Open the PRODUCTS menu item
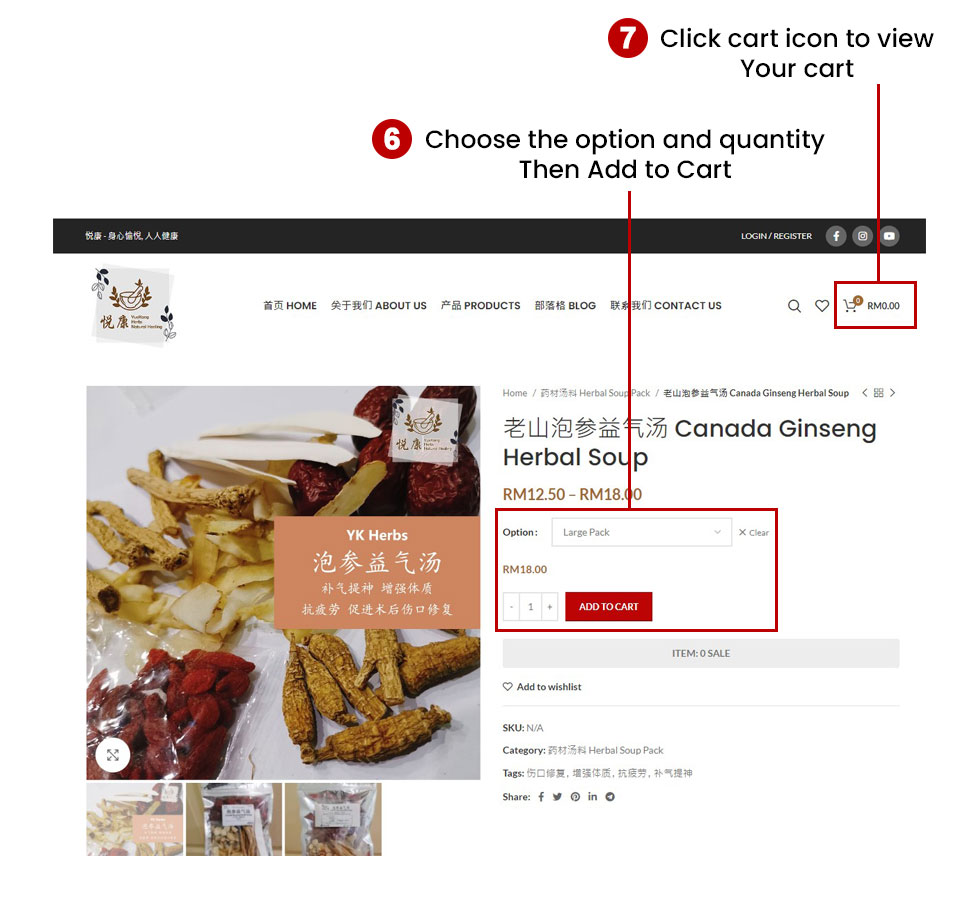The height and width of the screenshot is (908, 978). pos(480,306)
